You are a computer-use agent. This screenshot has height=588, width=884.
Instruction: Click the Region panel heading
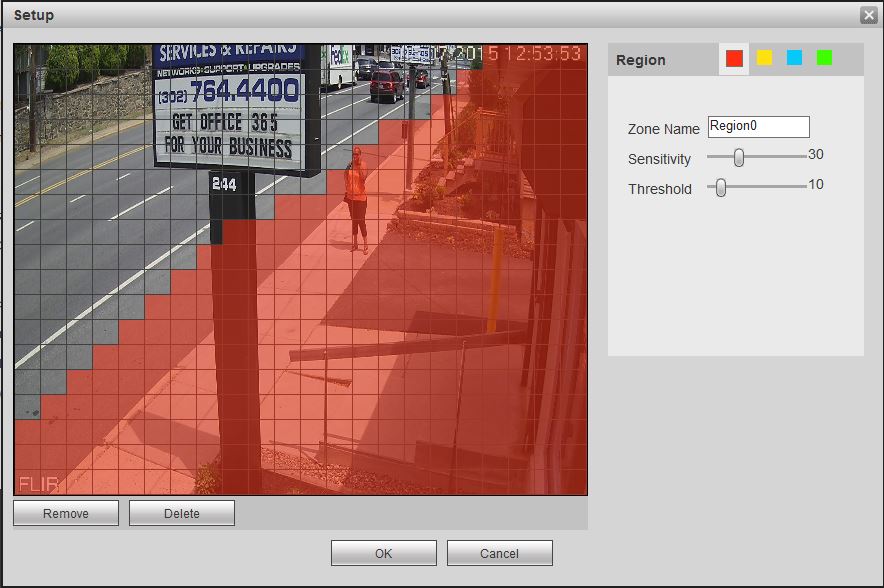pyautogui.click(x=640, y=60)
